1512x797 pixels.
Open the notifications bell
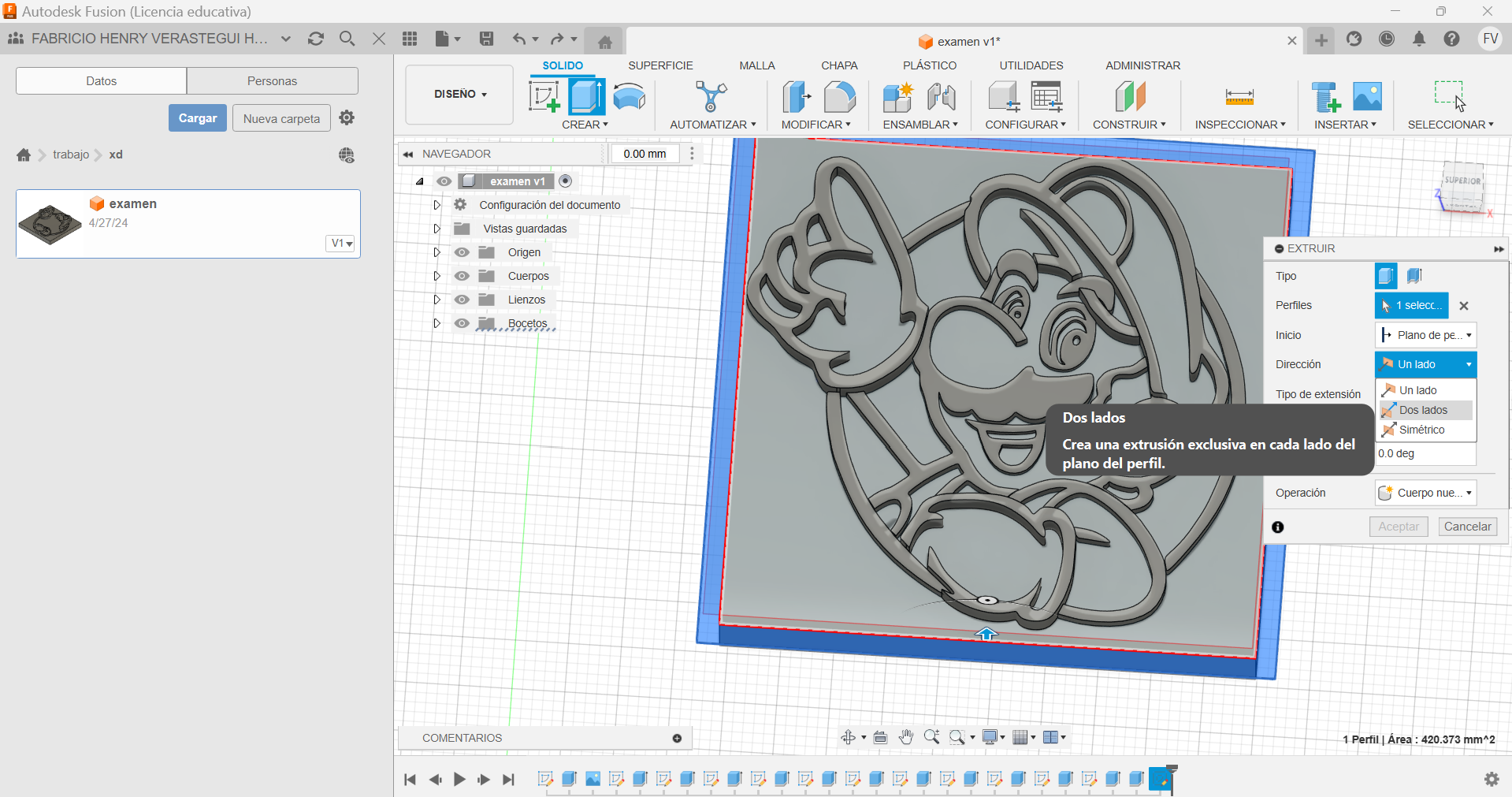point(1419,39)
